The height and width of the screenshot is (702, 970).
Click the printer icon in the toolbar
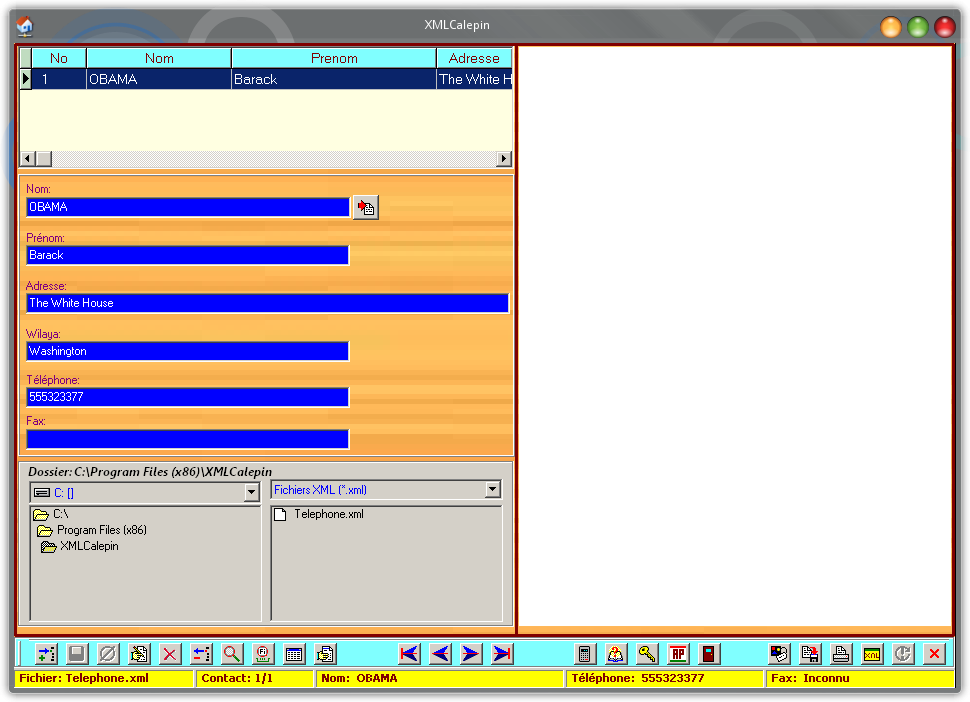tap(841, 654)
